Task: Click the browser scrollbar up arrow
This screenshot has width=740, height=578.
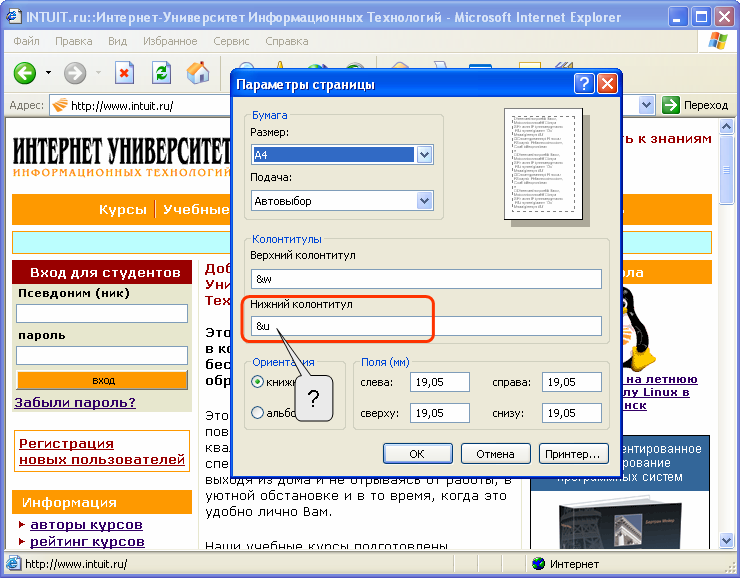Action: click(726, 126)
